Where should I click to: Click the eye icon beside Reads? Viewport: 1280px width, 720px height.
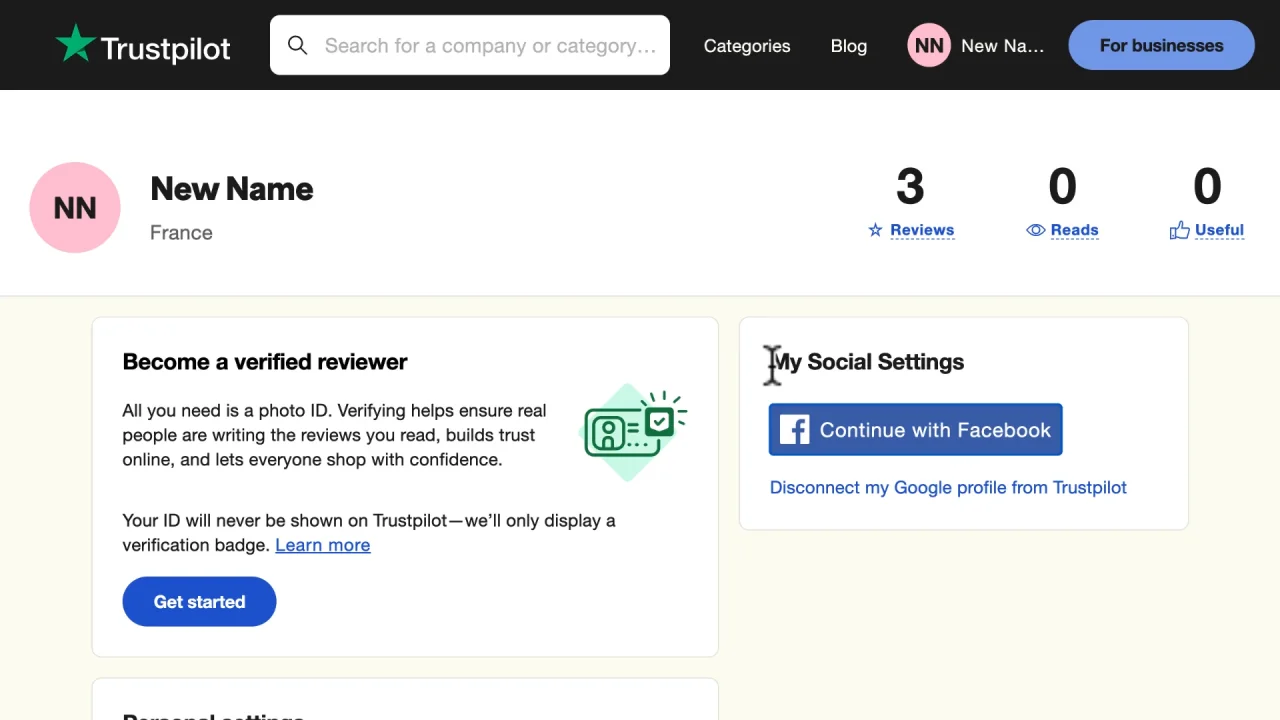pyautogui.click(x=1036, y=230)
